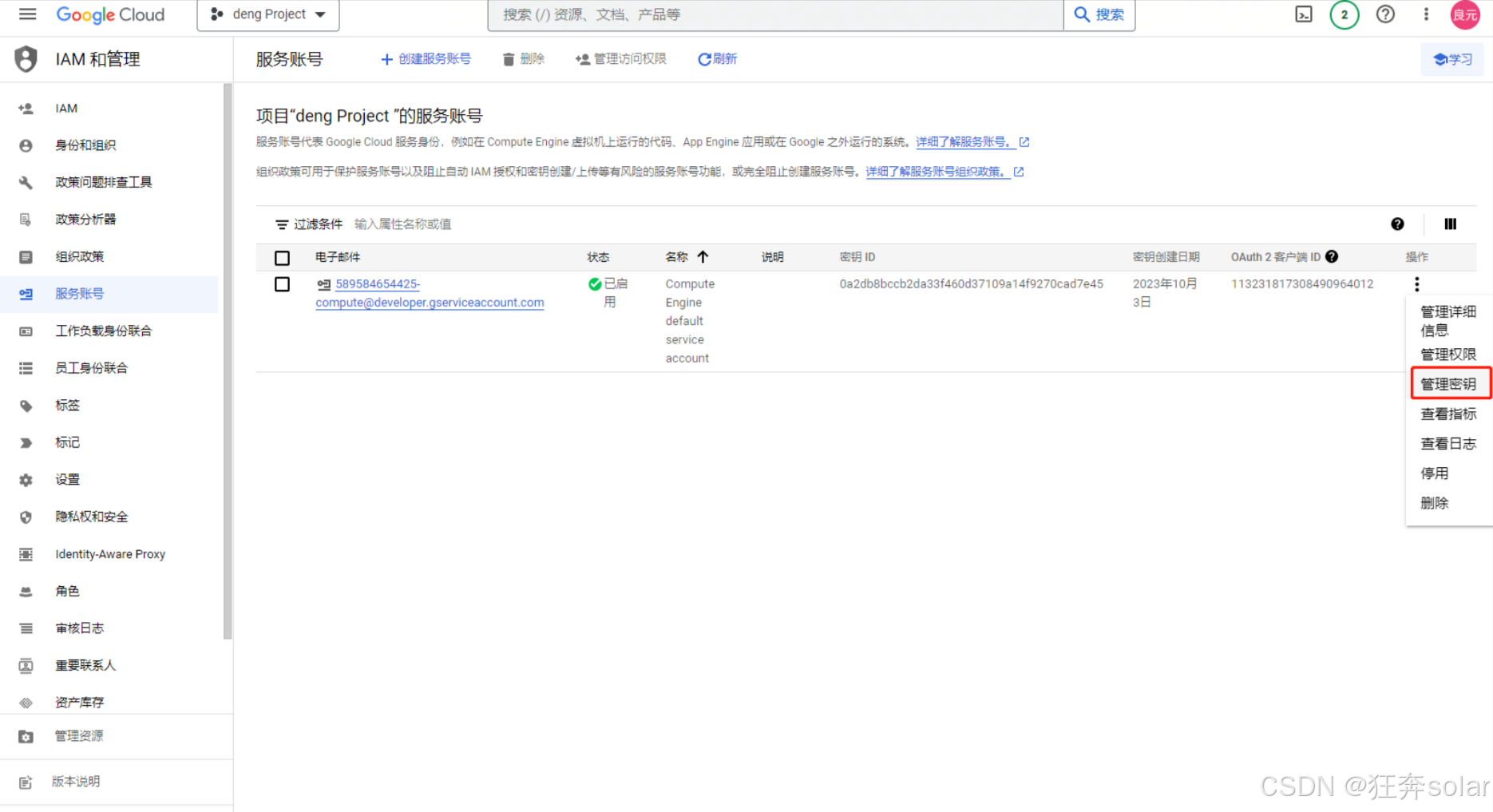The width and height of the screenshot is (1493, 812).
Task: Click the 版本说明 notes icon
Action: [26, 782]
